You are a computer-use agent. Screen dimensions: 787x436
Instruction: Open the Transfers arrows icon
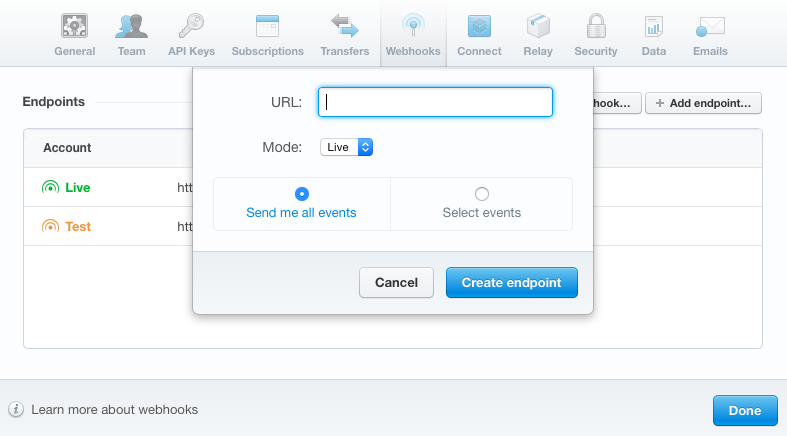pos(345,26)
